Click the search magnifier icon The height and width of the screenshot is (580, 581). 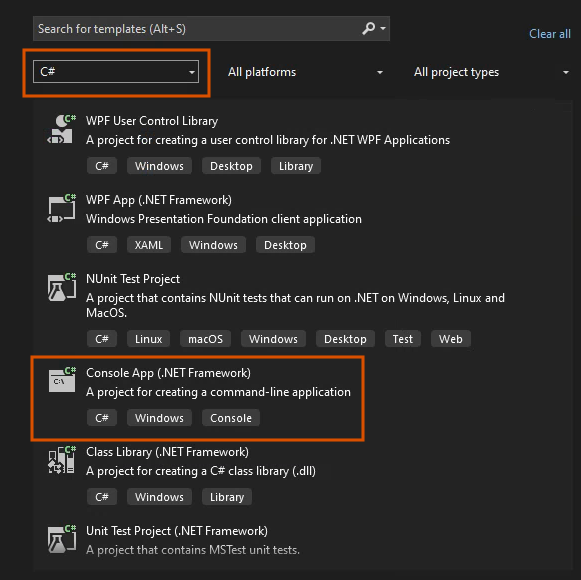(x=368, y=28)
